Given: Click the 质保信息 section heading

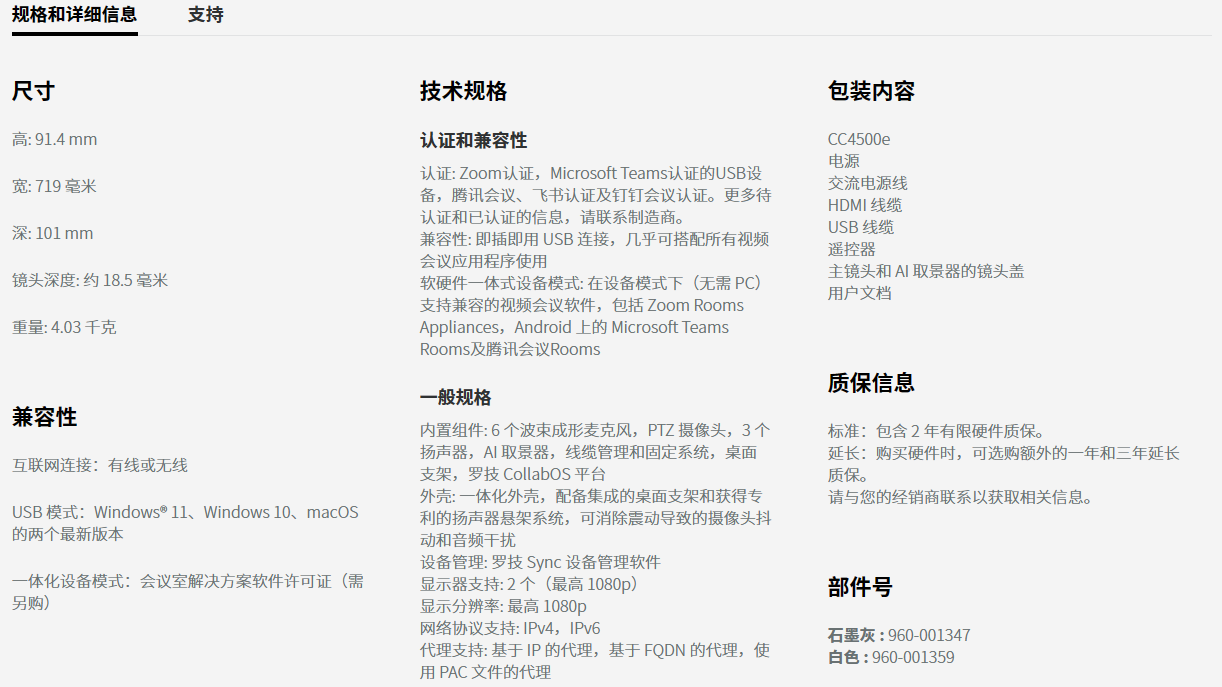Looking at the screenshot, I should (x=871, y=384).
